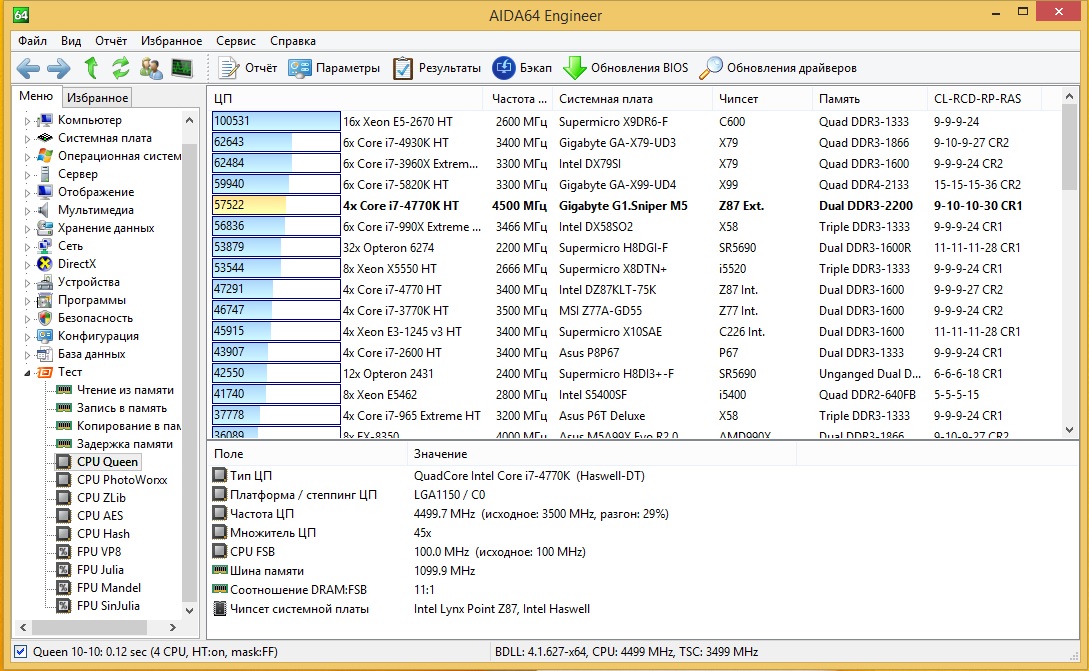Image resolution: width=1089 pixels, height=671 pixels.
Task: Select the 32x Opteron 6274 row
Action: (634, 247)
